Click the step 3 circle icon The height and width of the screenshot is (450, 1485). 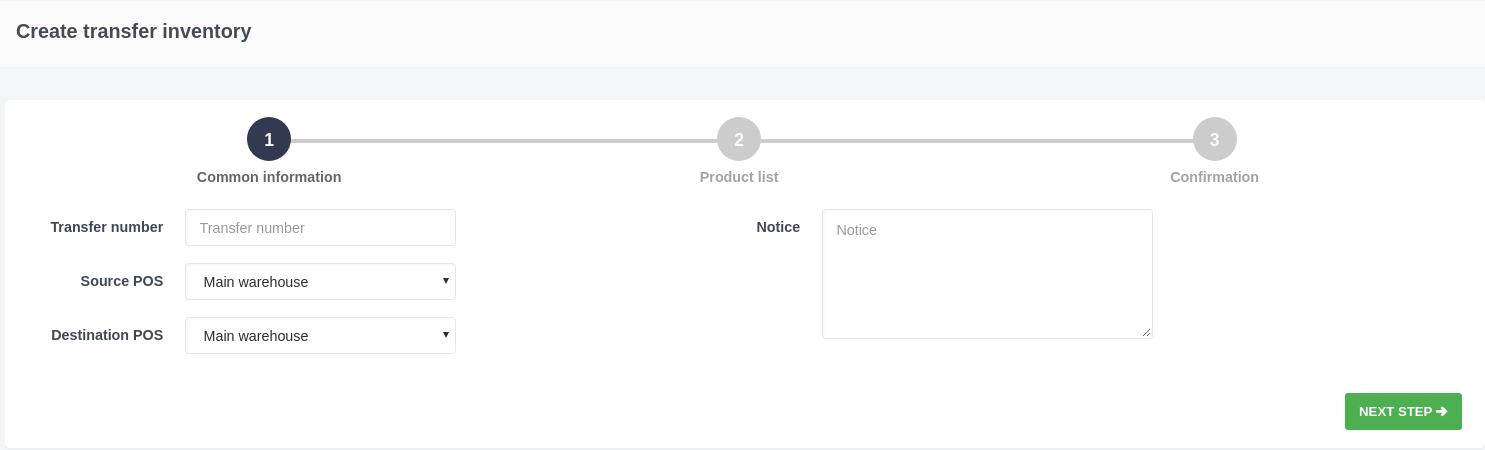(1214, 139)
